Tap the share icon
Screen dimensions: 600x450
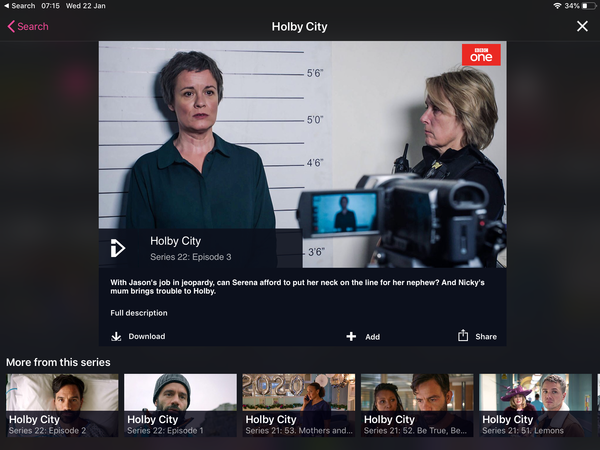[463, 335]
